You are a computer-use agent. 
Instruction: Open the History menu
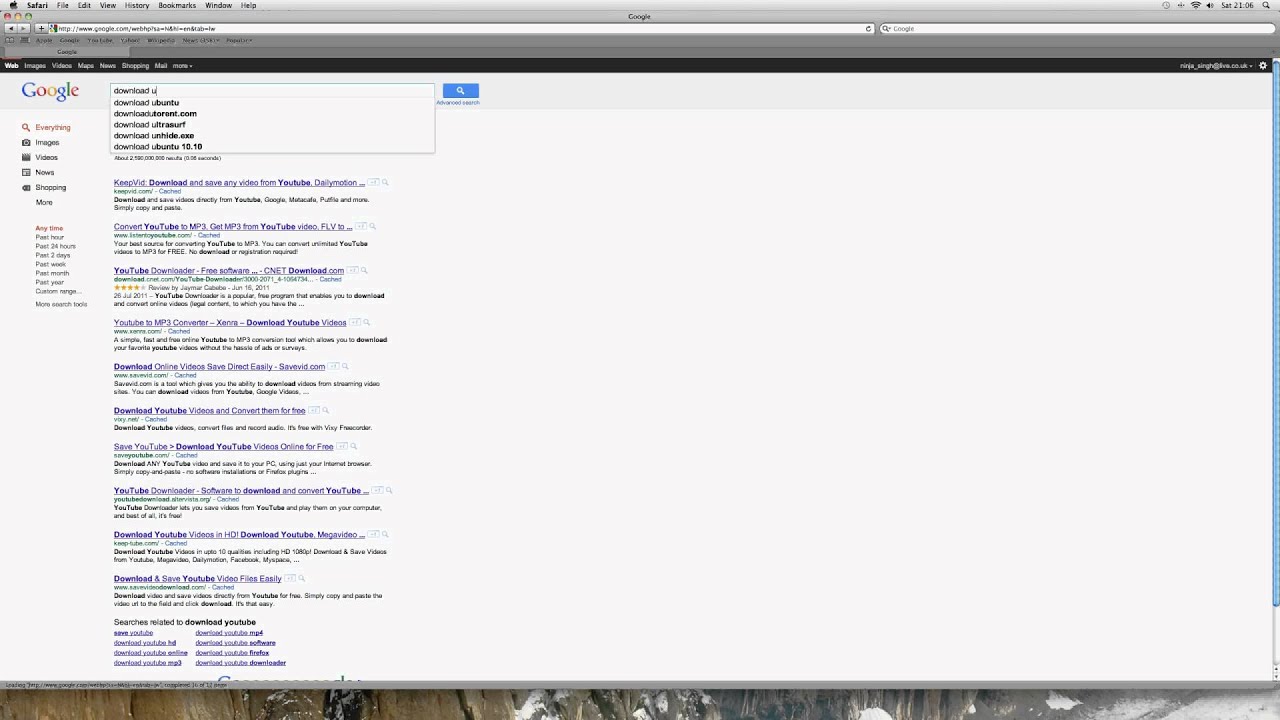(x=137, y=5)
